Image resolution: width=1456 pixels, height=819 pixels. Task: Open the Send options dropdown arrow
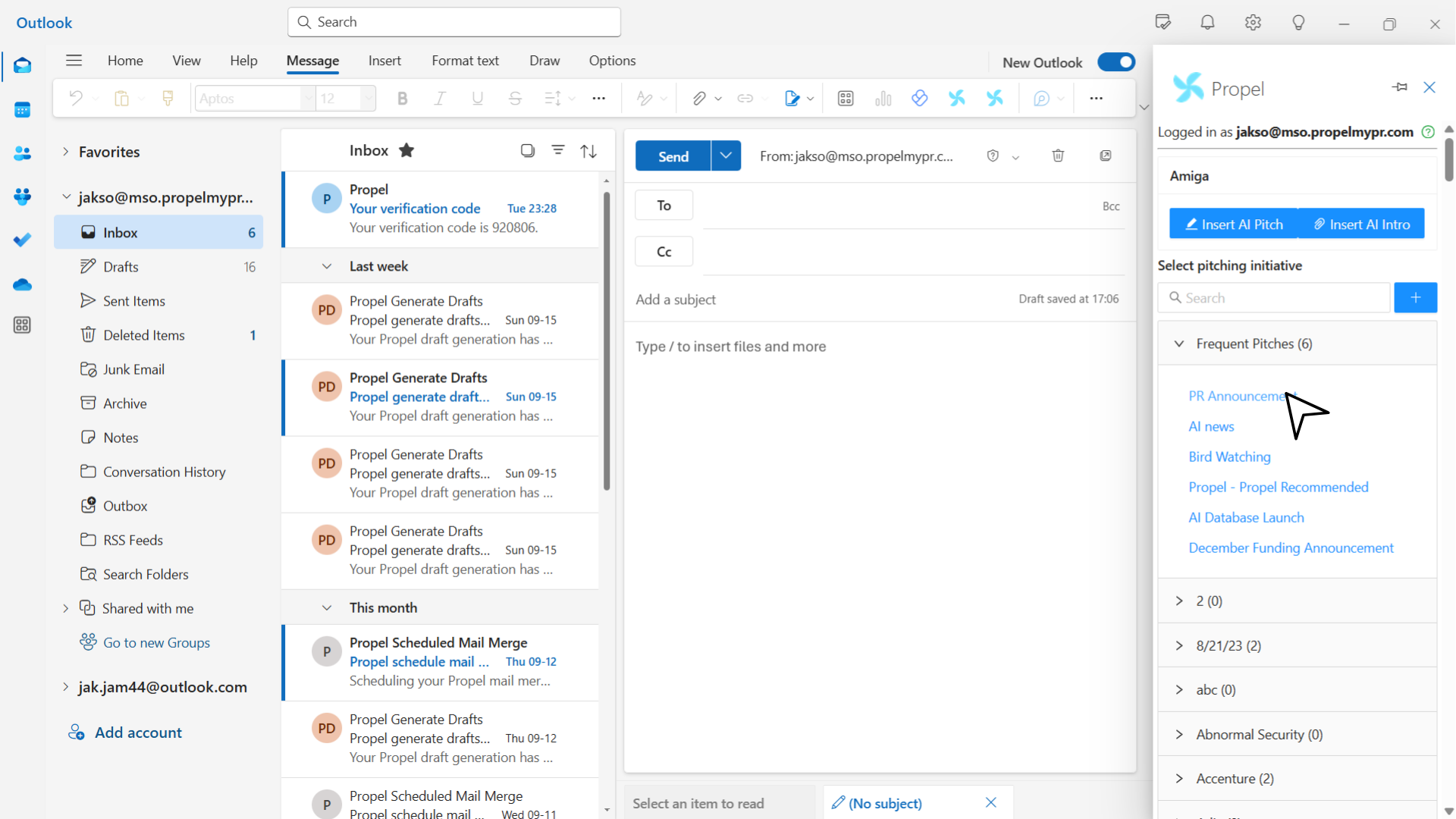point(726,155)
